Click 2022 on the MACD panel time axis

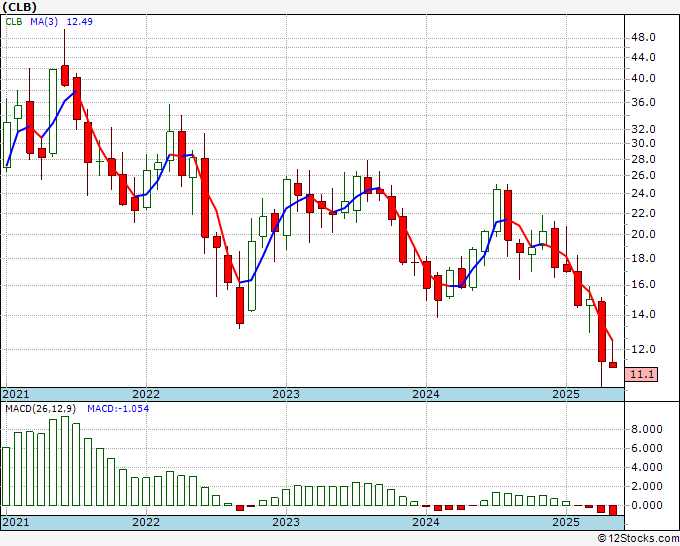[x=146, y=522]
